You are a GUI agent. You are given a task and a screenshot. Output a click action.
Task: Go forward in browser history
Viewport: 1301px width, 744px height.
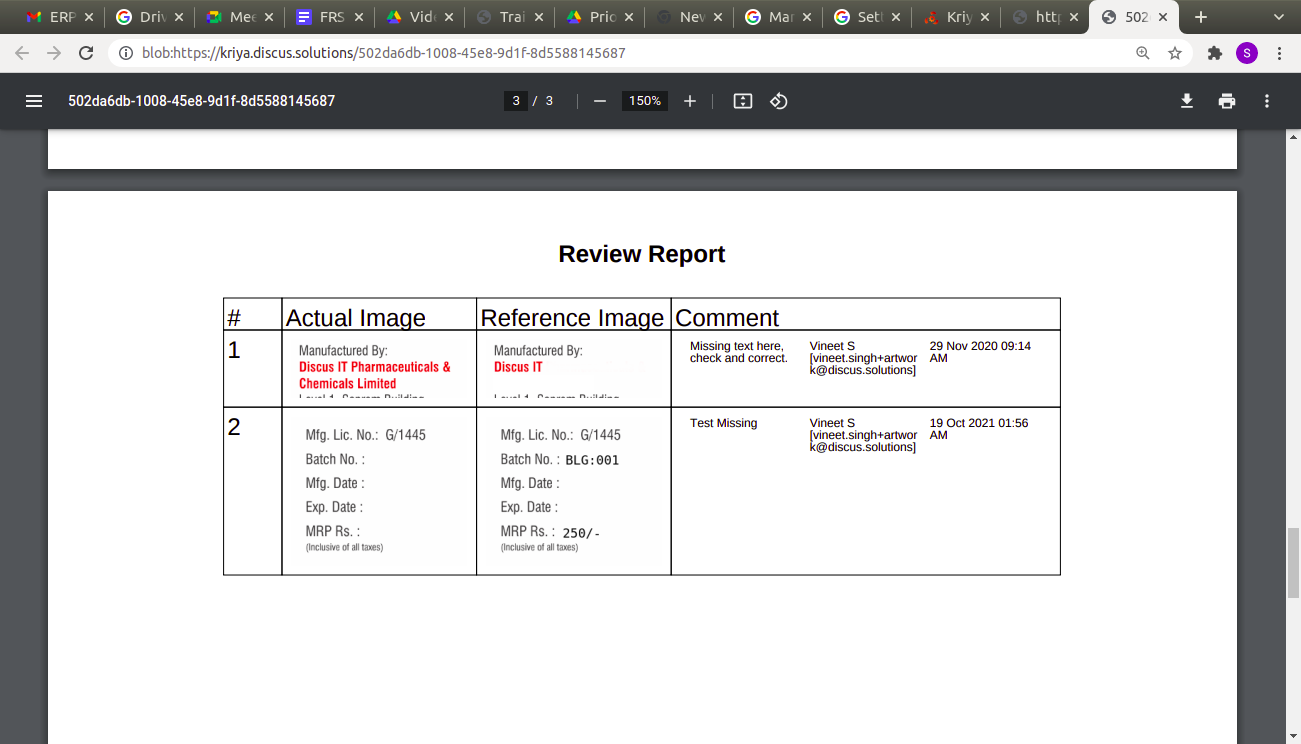coord(54,53)
